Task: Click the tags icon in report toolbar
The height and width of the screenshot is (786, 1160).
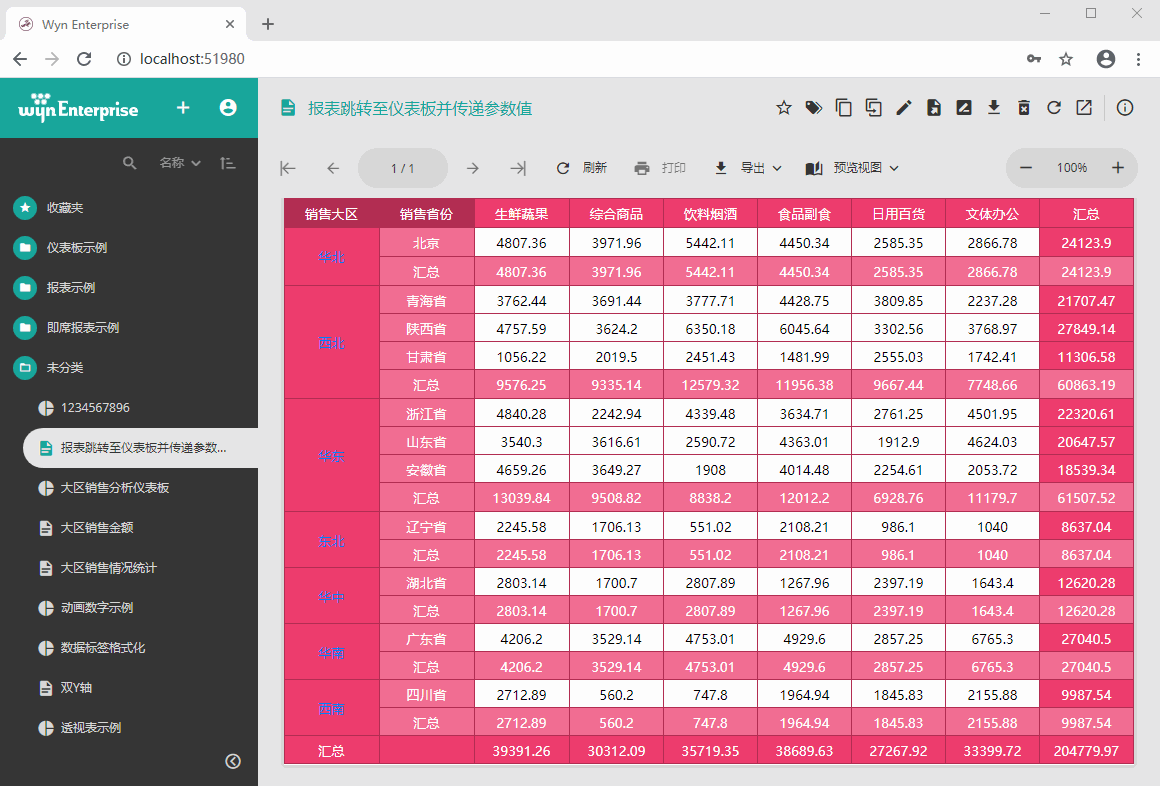Action: tap(814, 108)
